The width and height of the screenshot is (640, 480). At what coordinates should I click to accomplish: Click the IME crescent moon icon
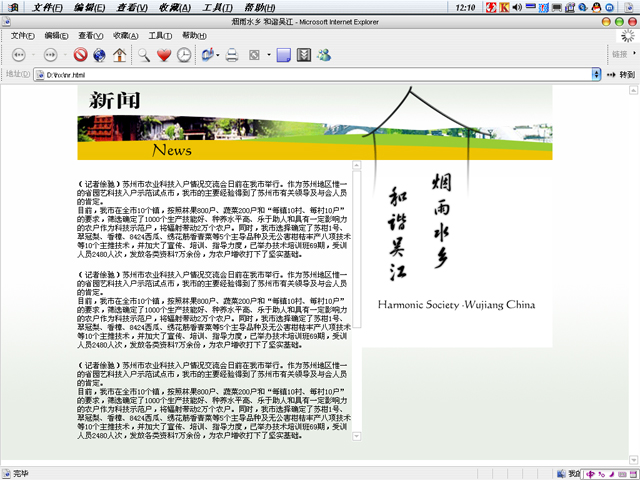click(611, 474)
